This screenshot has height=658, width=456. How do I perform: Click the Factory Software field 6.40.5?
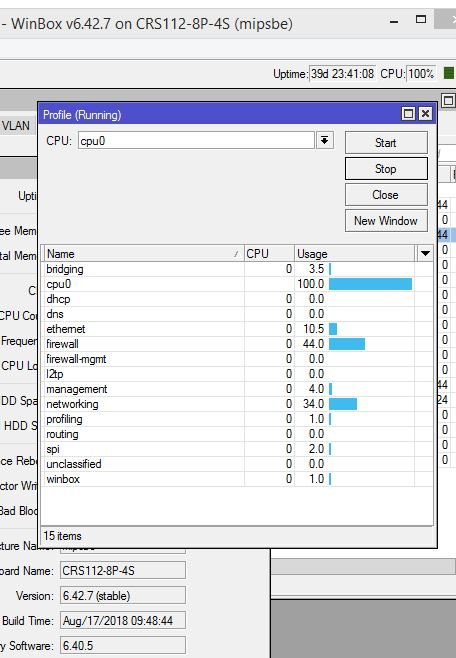click(123, 645)
